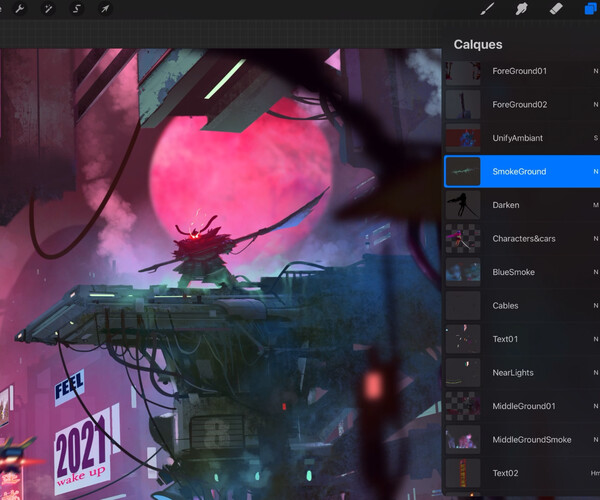This screenshot has width=600, height=500.
Task: Select the UnifyAmbiant layer
Action: (522, 138)
